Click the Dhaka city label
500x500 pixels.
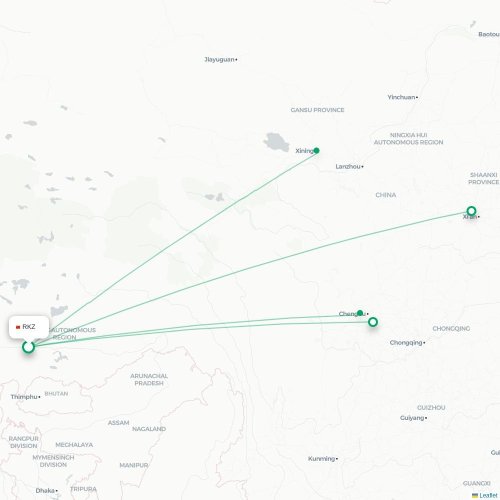45,491
